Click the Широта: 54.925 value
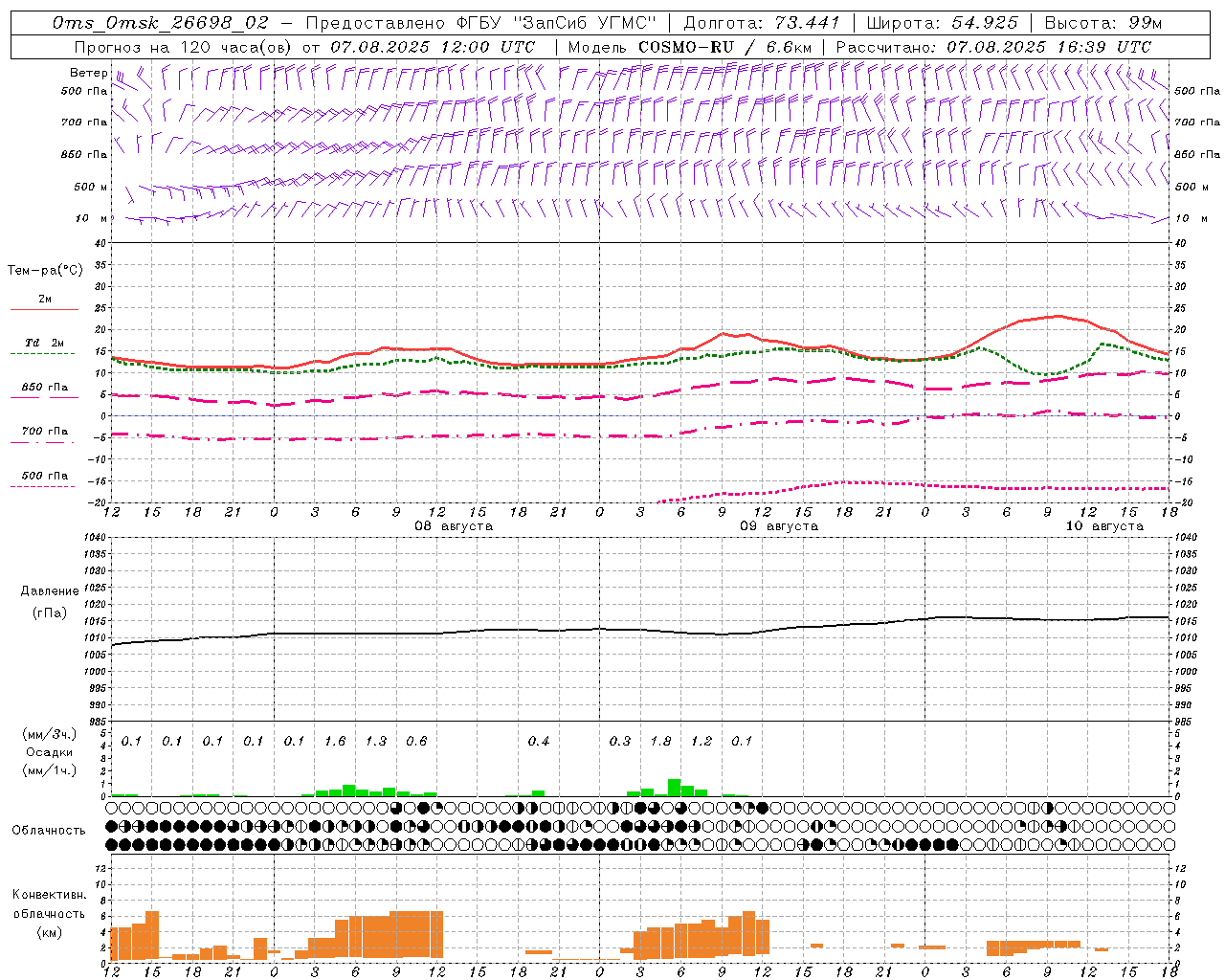 pos(942,23)
